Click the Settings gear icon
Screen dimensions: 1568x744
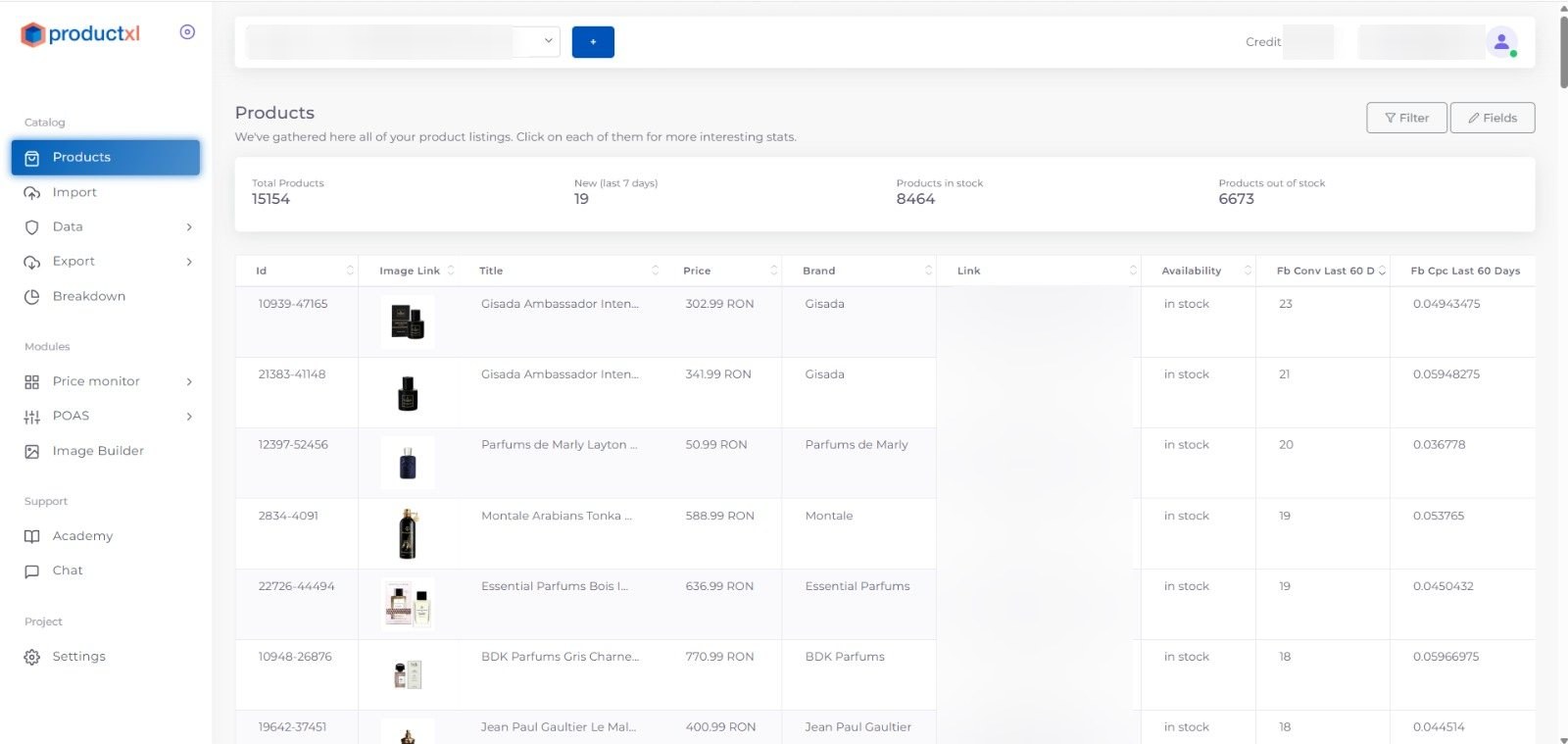(x=32, y=657)
